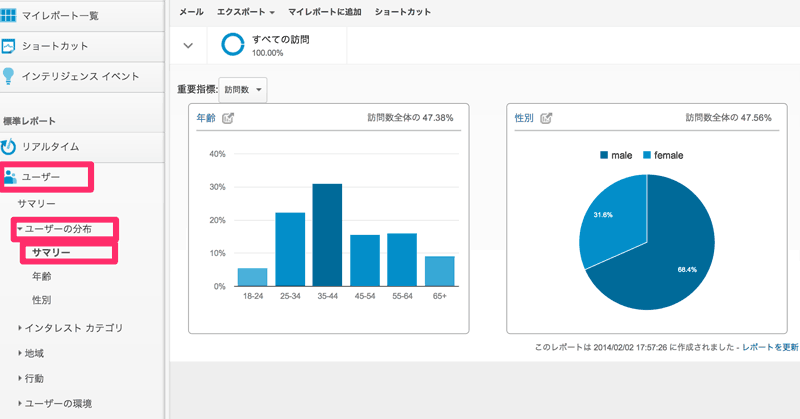This screenshot has height=419, width=800.
Task: Click the edit icon next to 性別
Action: 546,118
